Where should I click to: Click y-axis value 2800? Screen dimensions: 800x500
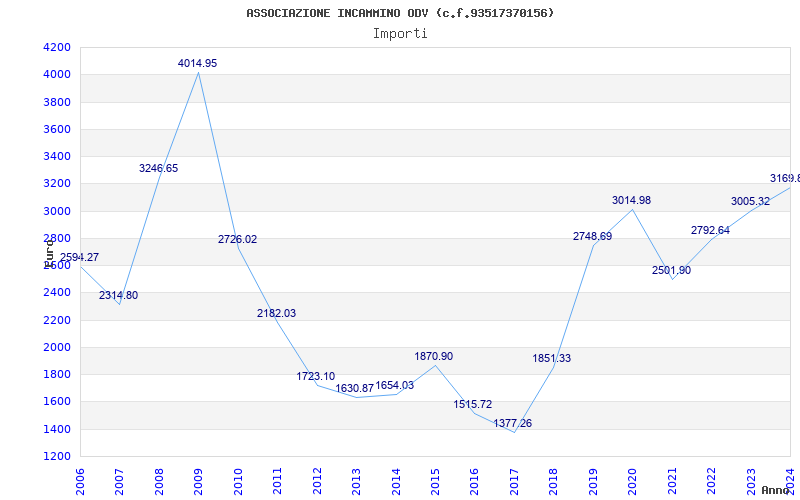57,238
